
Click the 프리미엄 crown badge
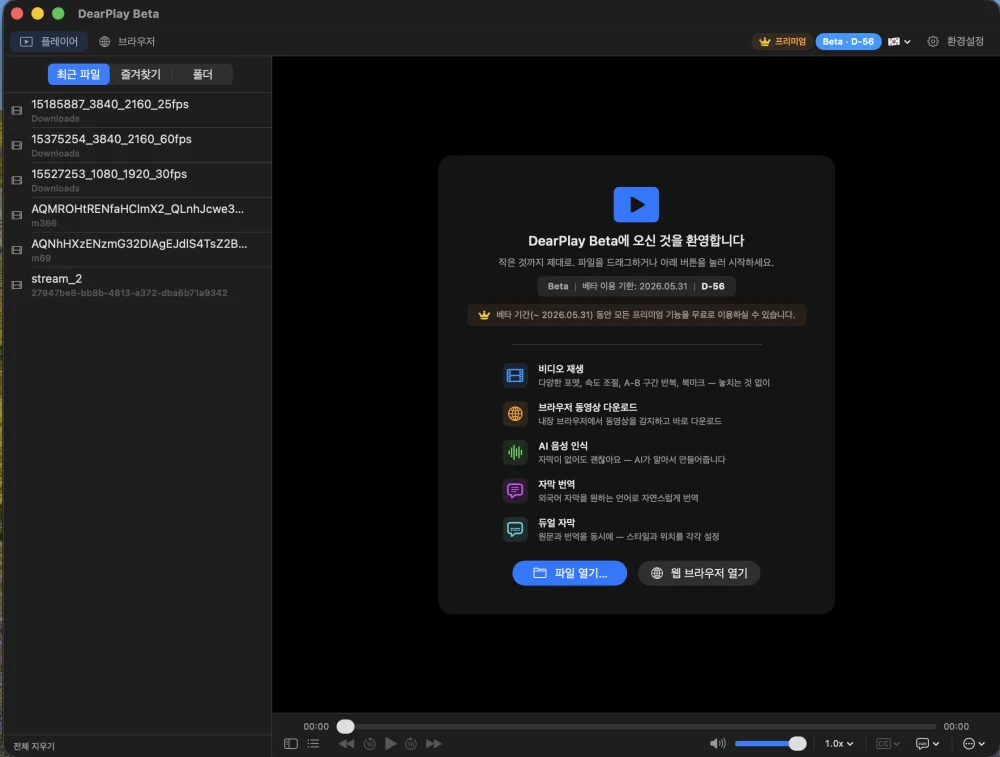tap(783, 41)
